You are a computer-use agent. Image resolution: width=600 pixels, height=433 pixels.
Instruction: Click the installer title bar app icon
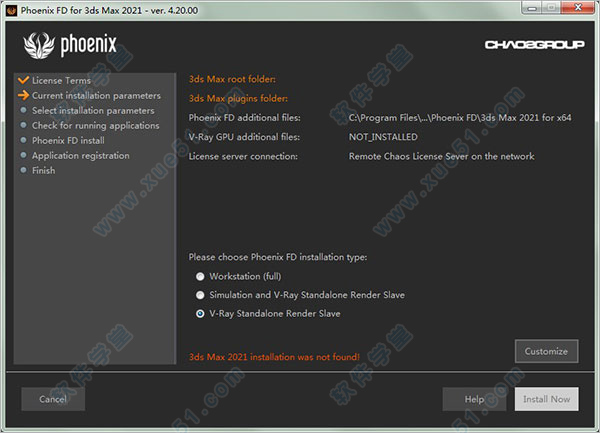12,10
